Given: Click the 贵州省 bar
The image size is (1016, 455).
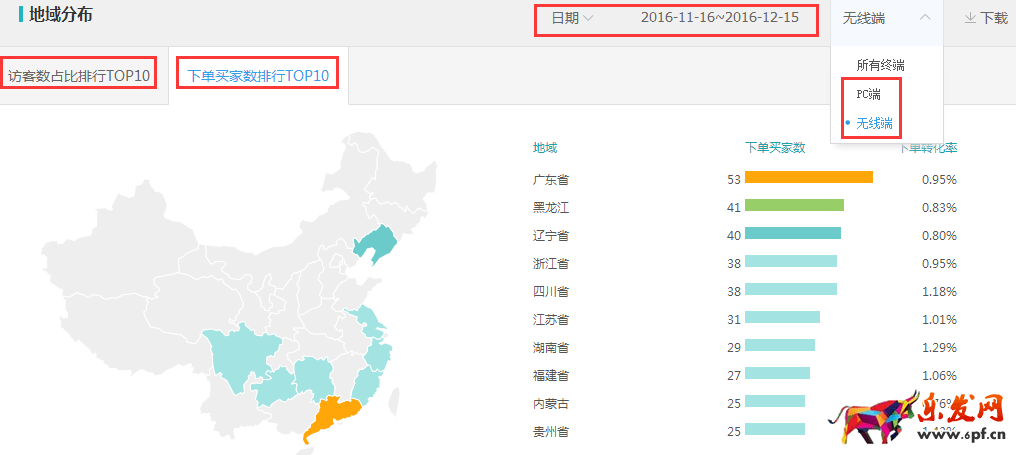Looking at the screenshot, I should click(x=775, y=429).
